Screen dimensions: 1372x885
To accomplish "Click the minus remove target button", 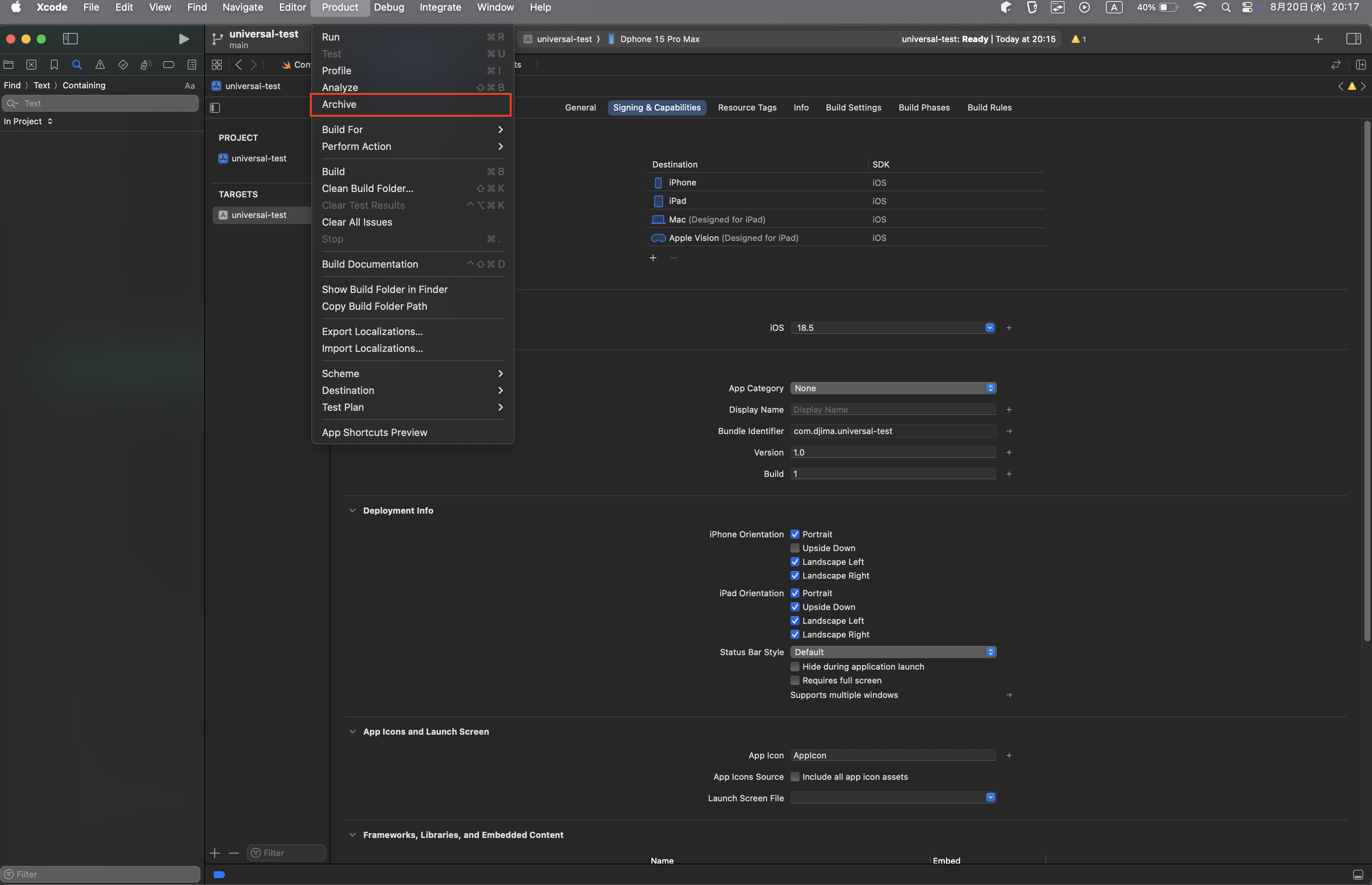I will coord(234,853).
